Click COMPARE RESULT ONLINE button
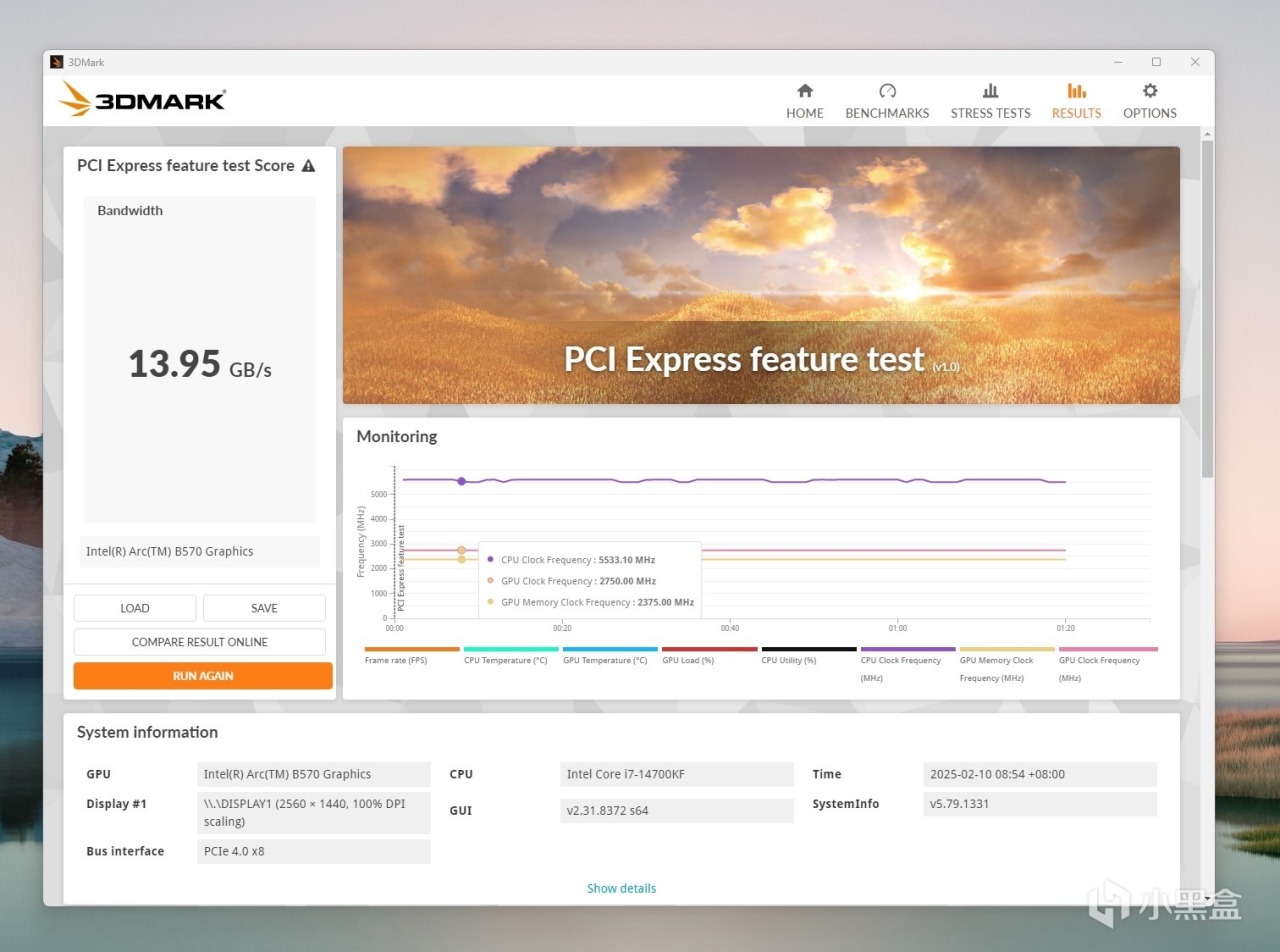The image size is (1280, 952). coord(200,642)
